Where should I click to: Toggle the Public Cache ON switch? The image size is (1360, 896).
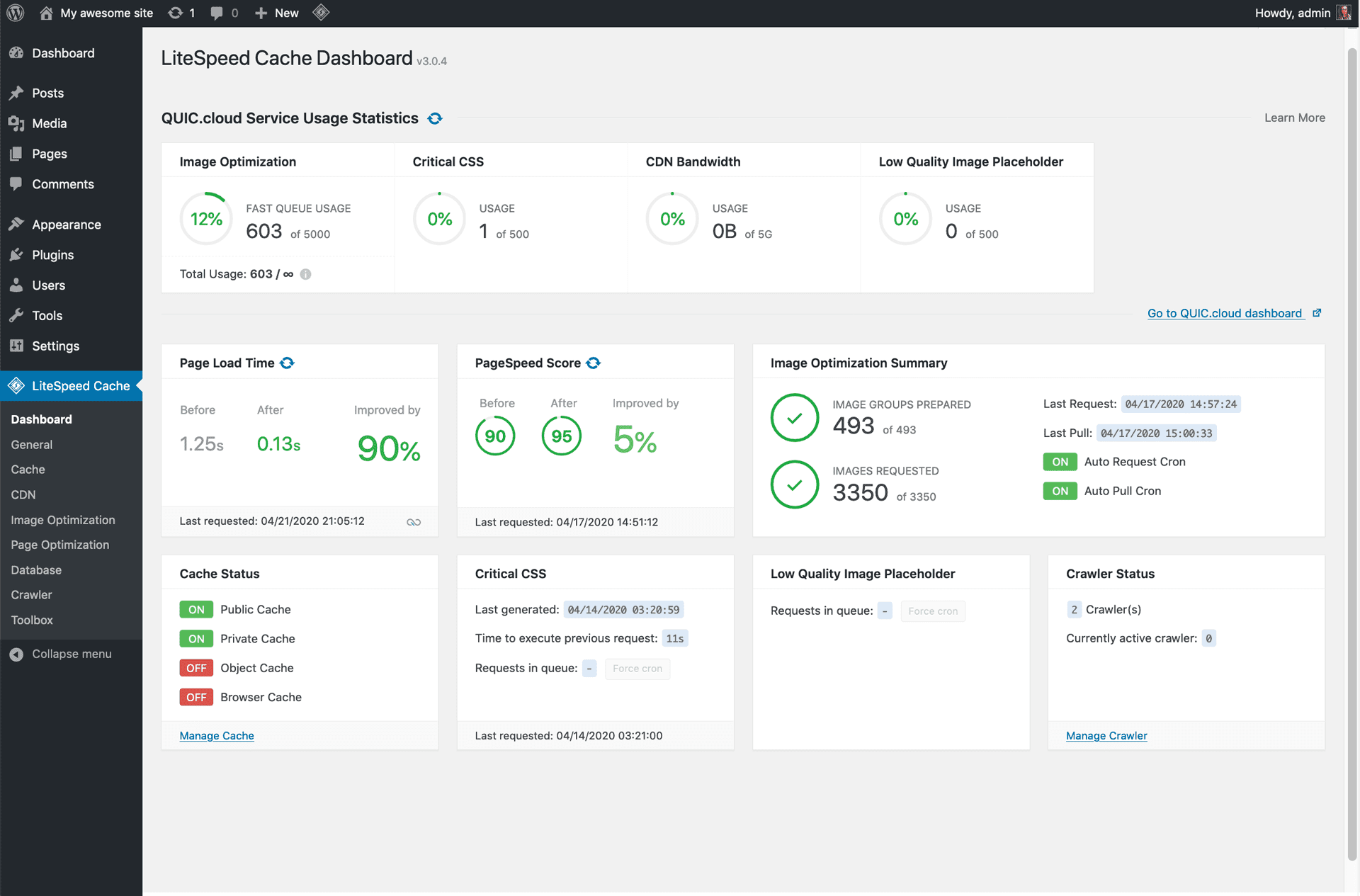coord(195,608)
